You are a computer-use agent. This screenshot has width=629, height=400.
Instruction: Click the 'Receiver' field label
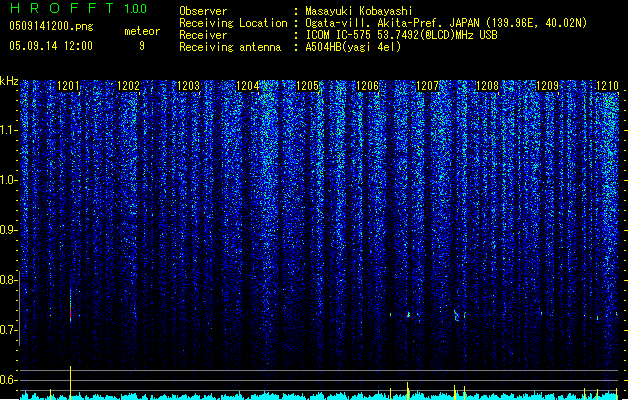tap(203, 35)
